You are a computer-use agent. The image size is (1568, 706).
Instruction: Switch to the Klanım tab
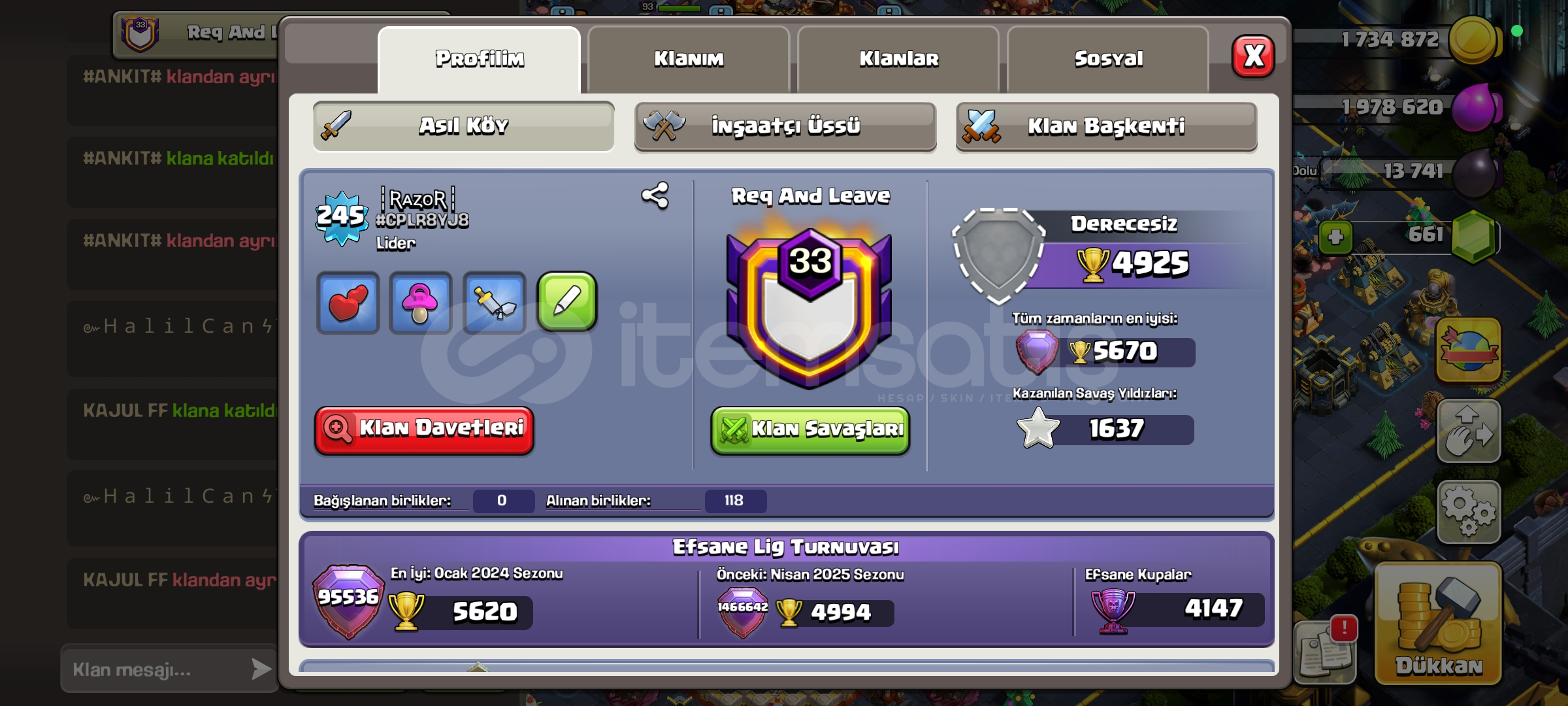689,59
